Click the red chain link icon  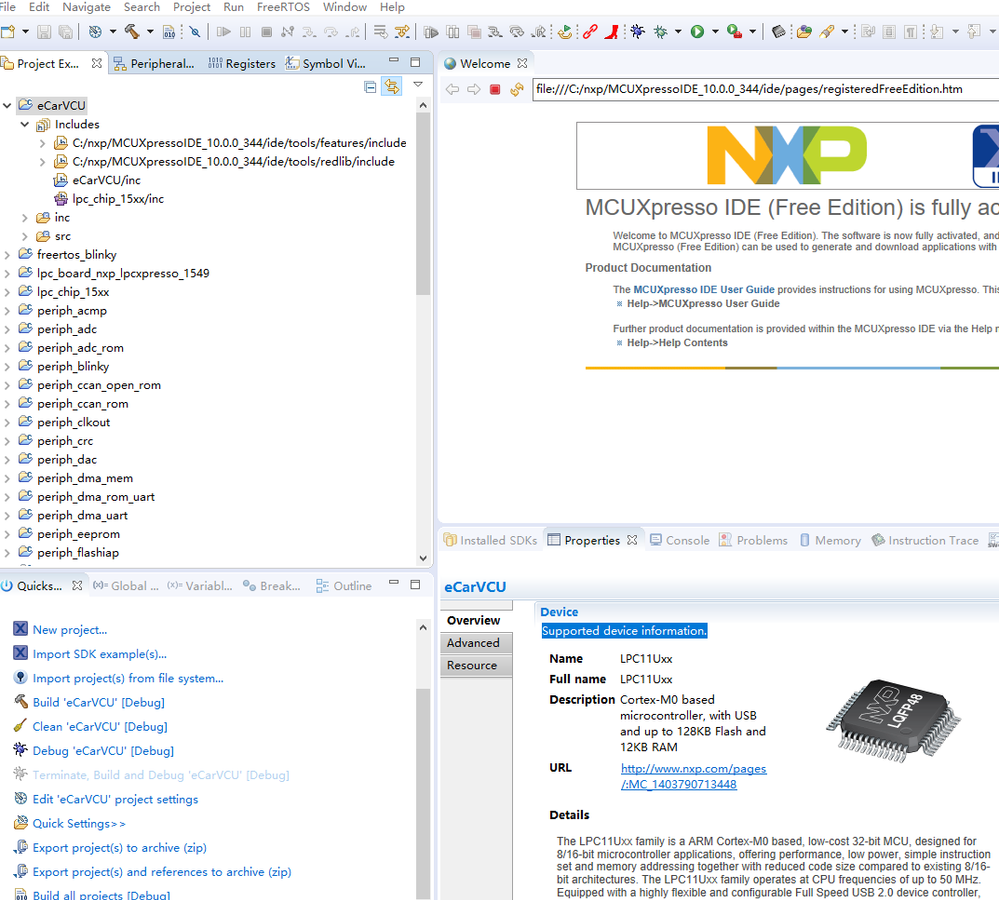click(x=590, y=31)
